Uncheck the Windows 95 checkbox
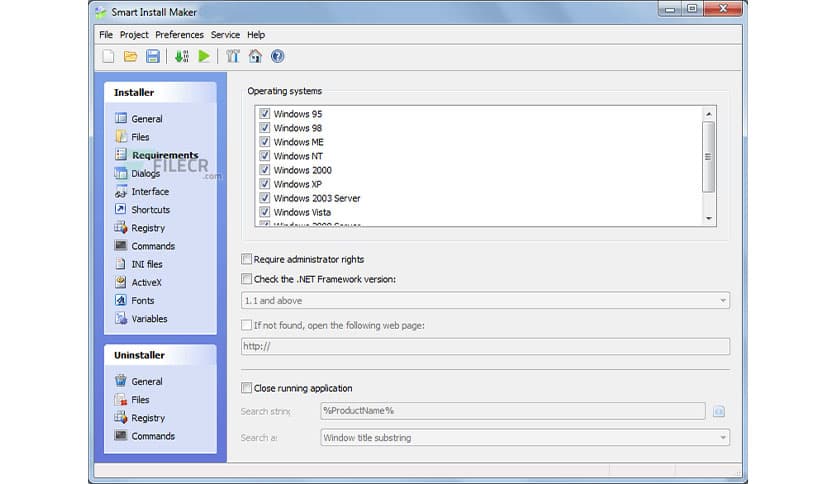Viewport: 836px width, 484px height. point(265,114)
